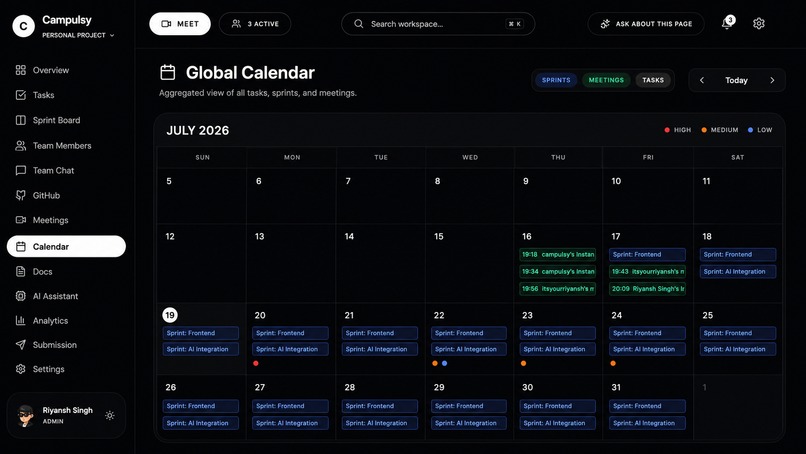Click the Docs file icon

point(21,271)
